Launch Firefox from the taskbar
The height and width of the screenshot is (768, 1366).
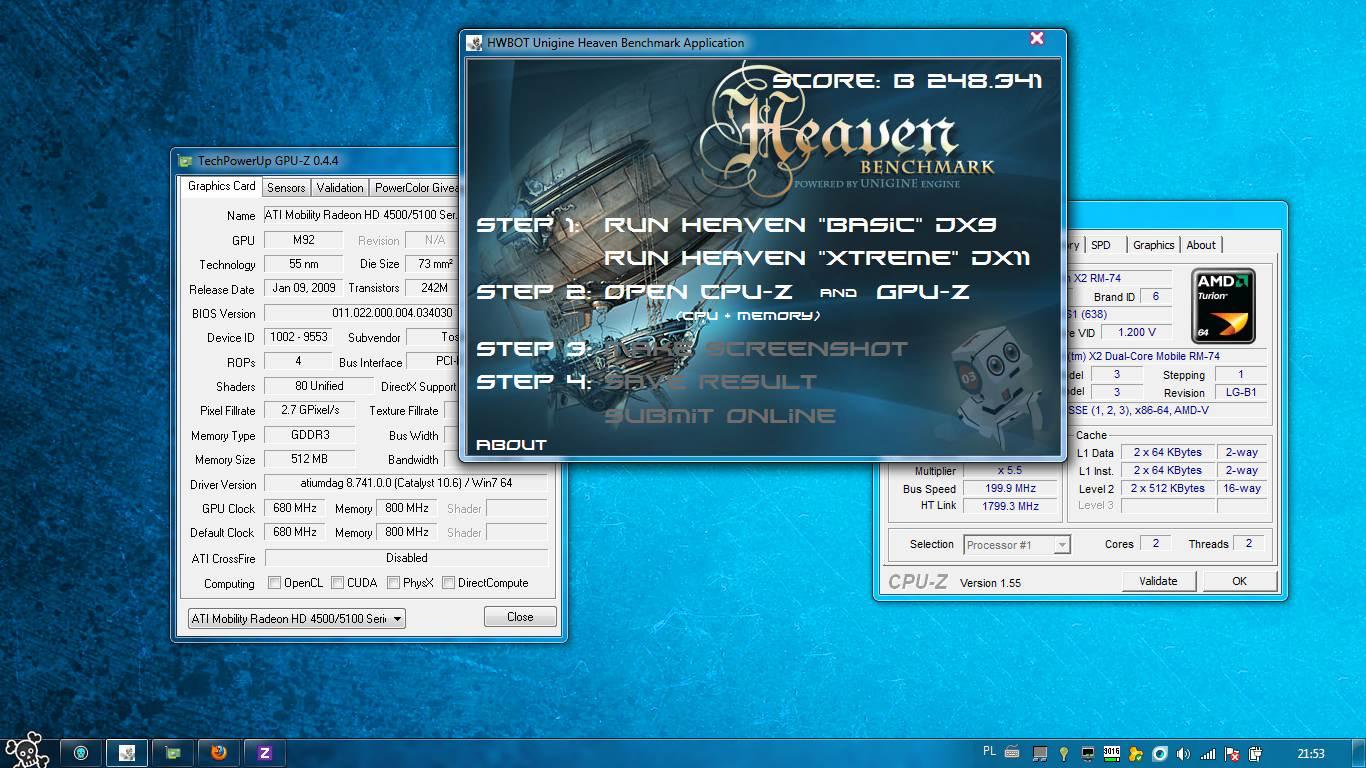coord(219,753)
